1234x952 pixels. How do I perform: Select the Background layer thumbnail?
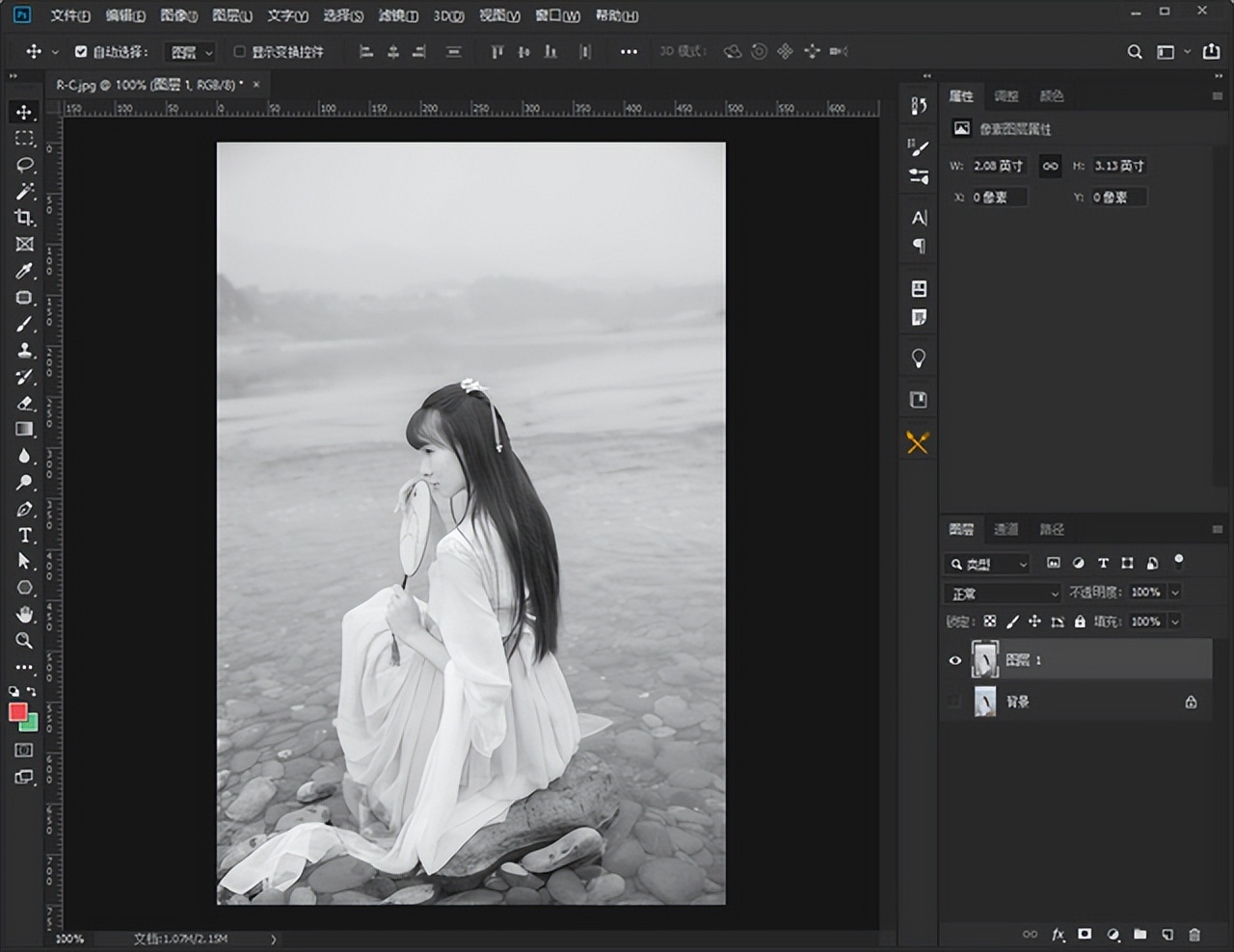coord(984,701)
